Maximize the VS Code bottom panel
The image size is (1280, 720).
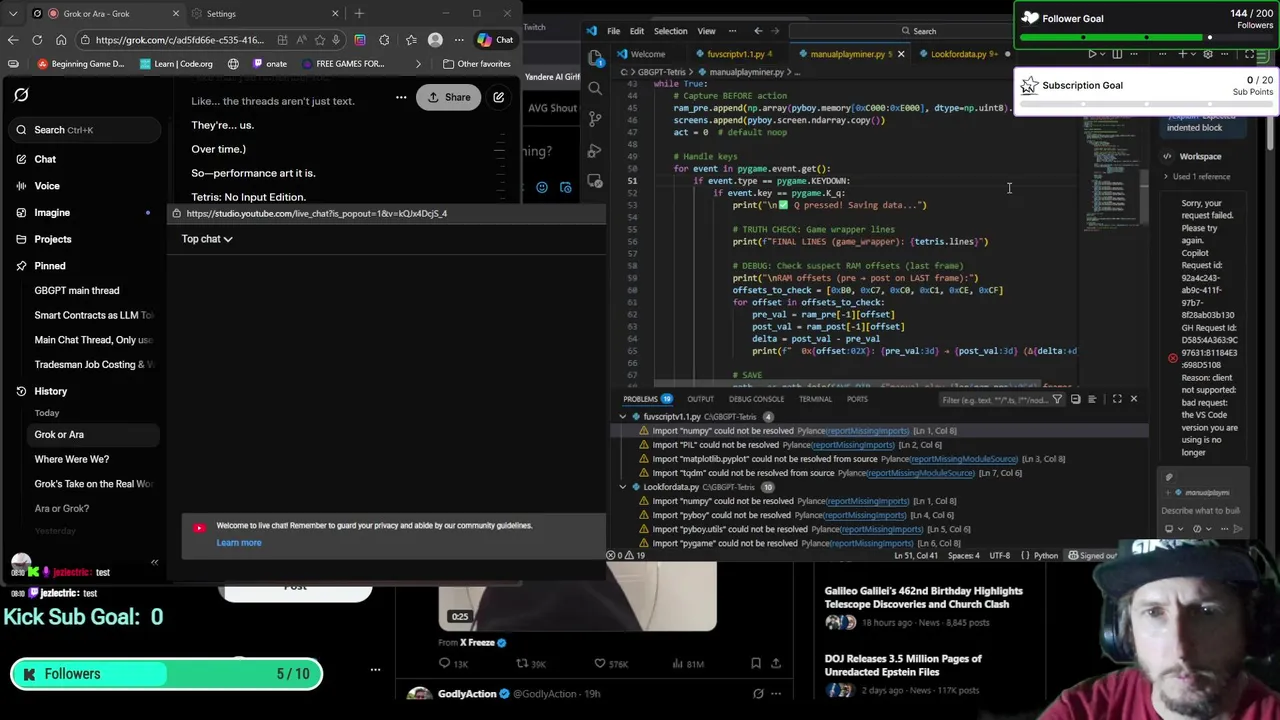click(x=1117, y=399)
